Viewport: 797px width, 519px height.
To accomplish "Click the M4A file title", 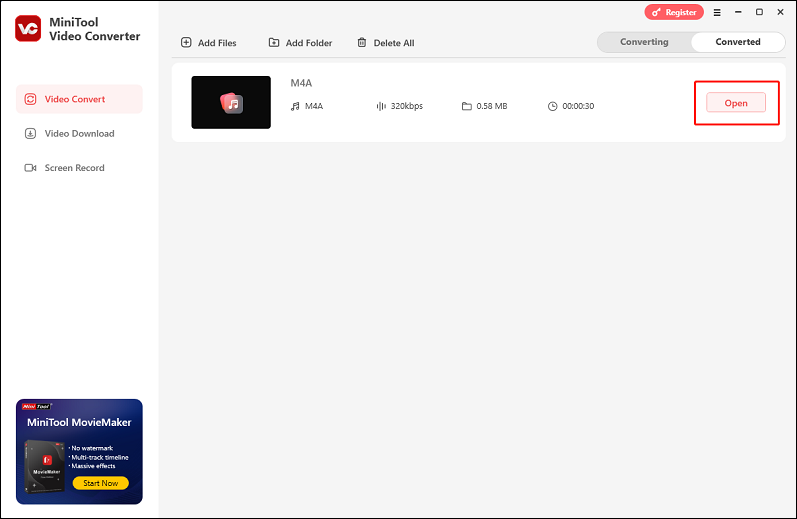I will [301, 83].
